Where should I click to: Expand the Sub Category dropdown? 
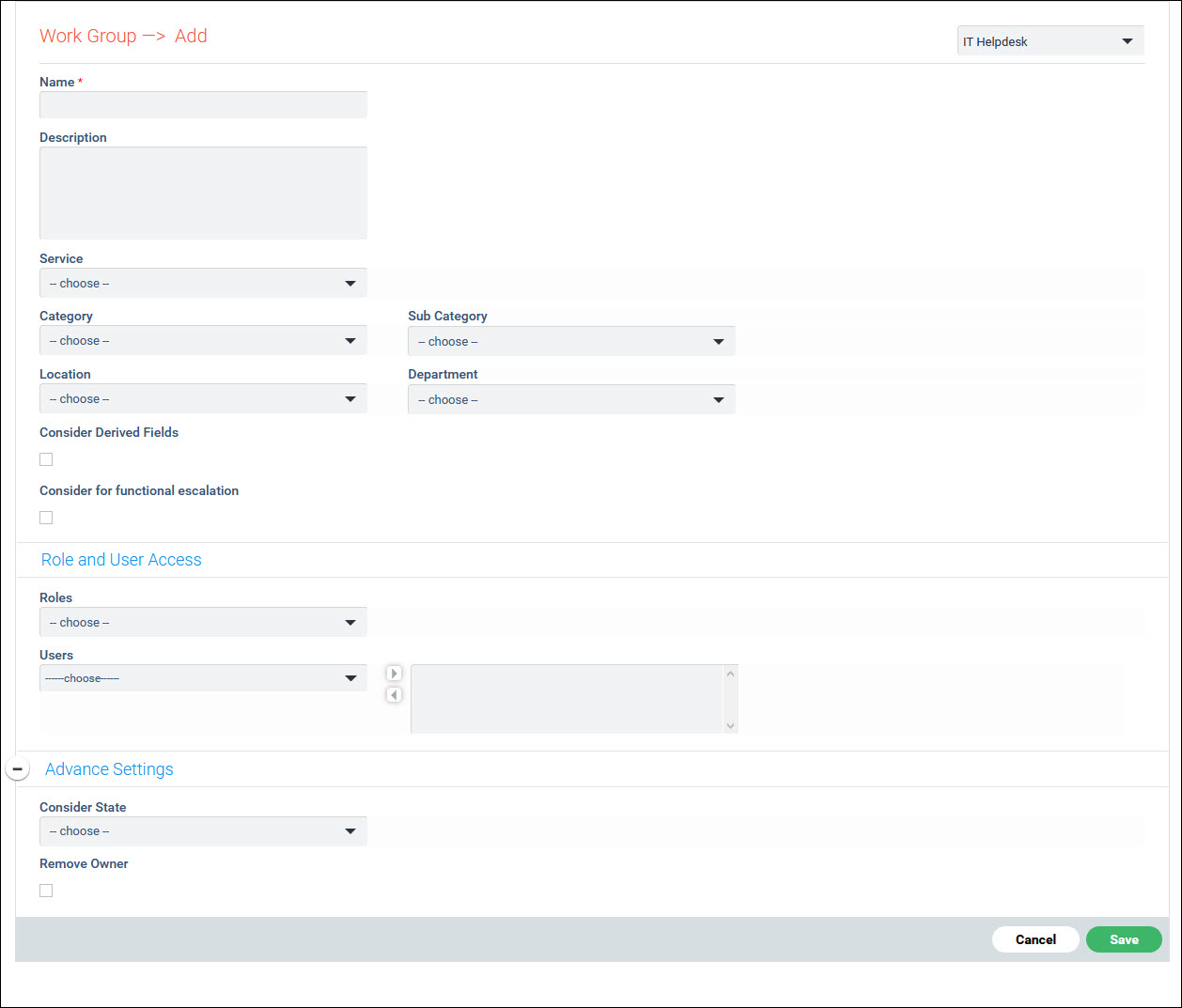571,341
